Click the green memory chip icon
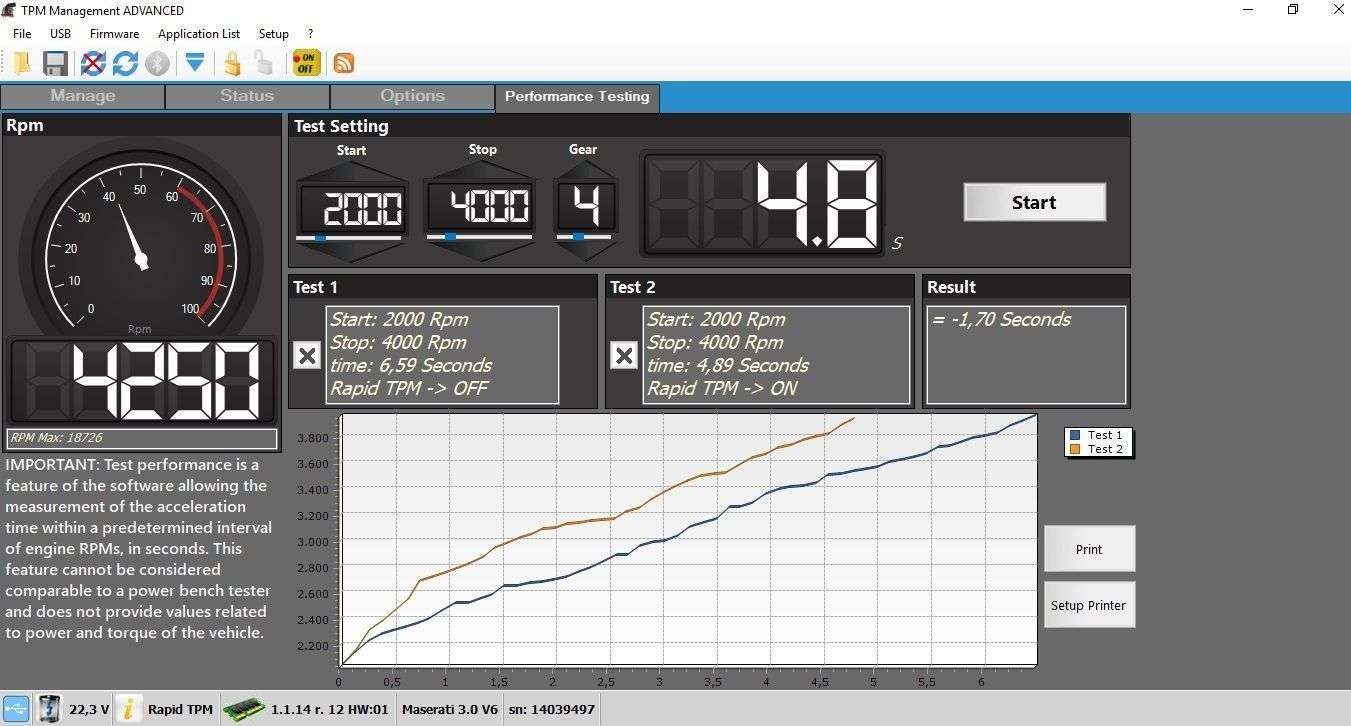The image size is (1351, 726). click(243, 709)
